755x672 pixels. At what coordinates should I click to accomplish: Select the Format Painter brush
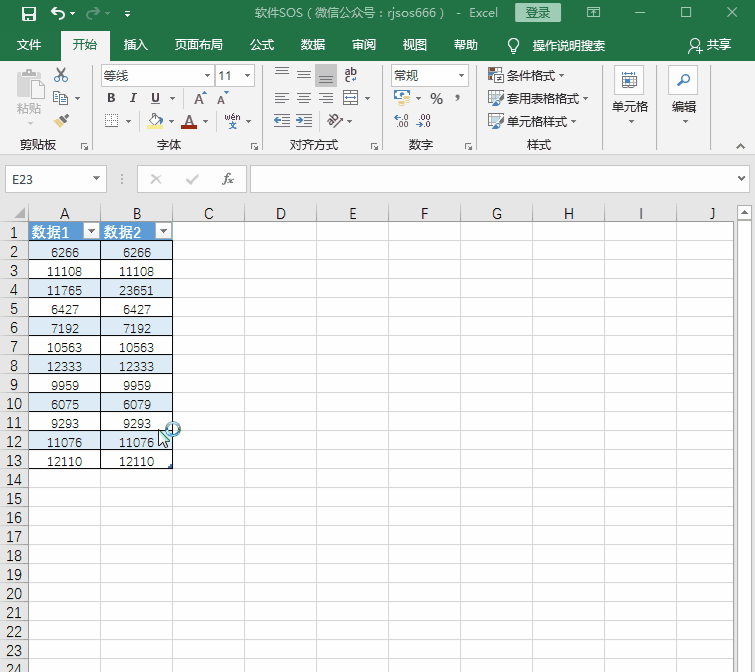[61, 120]
